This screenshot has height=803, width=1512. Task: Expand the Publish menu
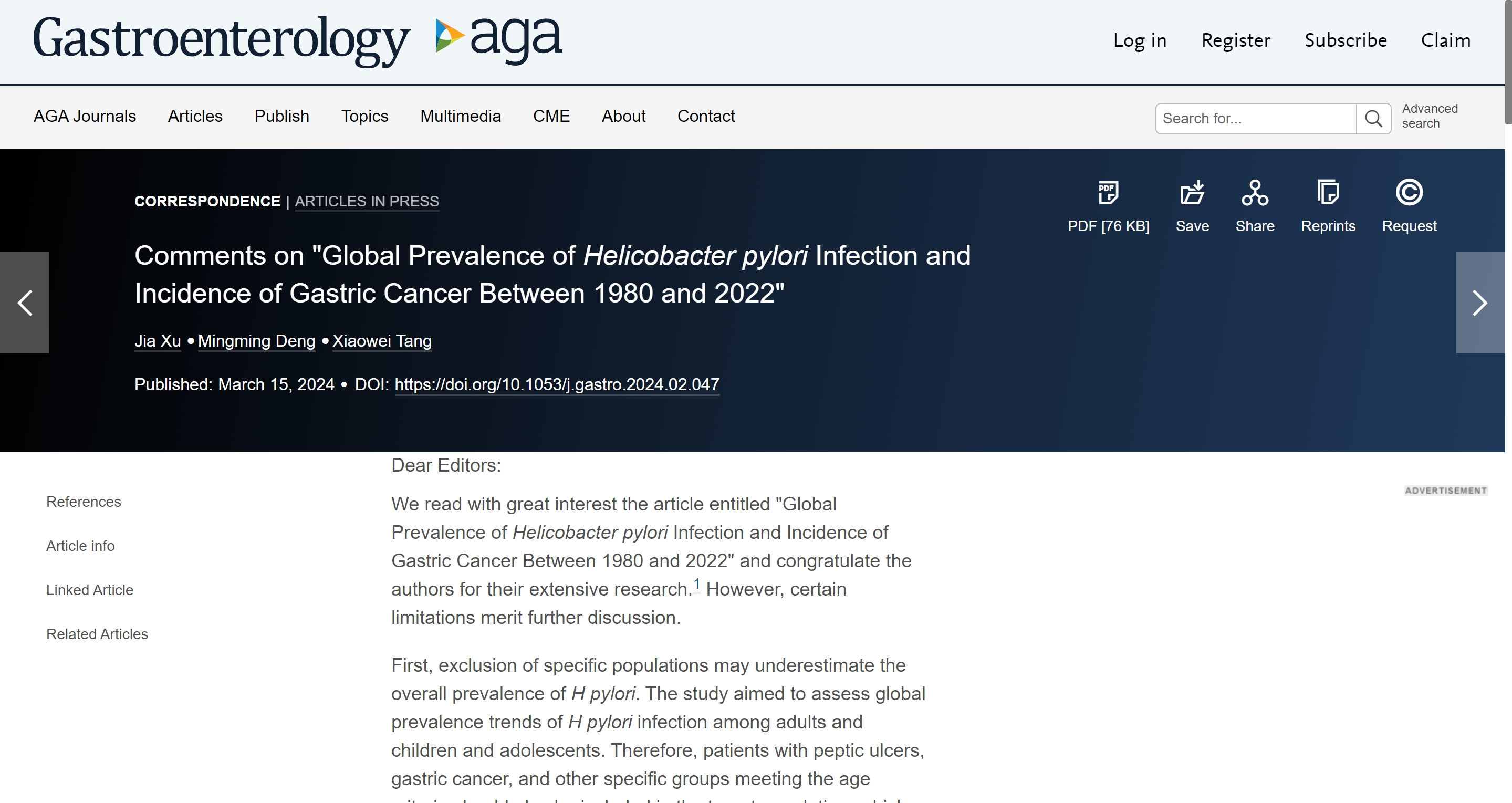[281, 116]
